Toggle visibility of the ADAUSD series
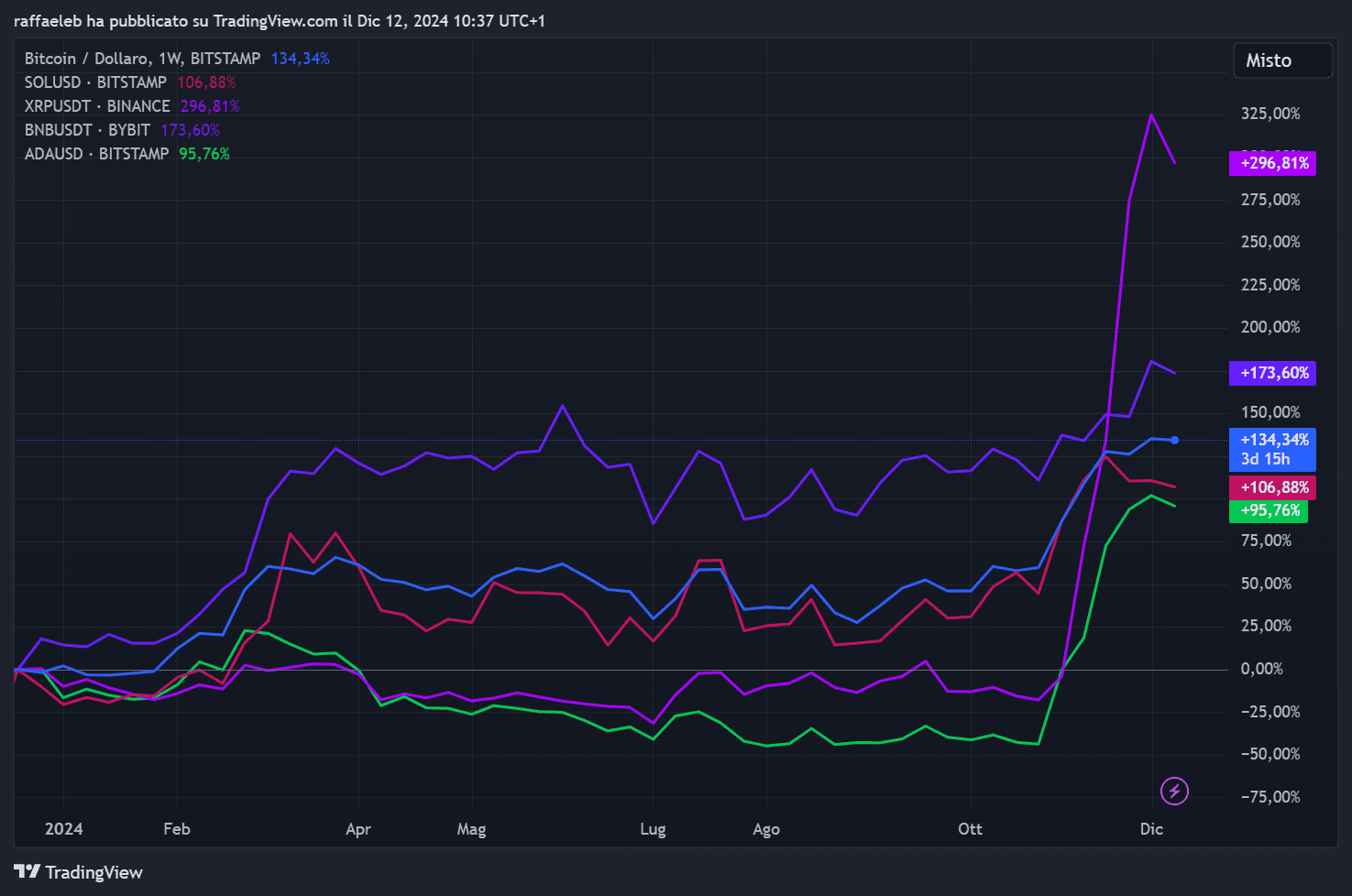Screen dimensions: 1352x896 (97, 153)
